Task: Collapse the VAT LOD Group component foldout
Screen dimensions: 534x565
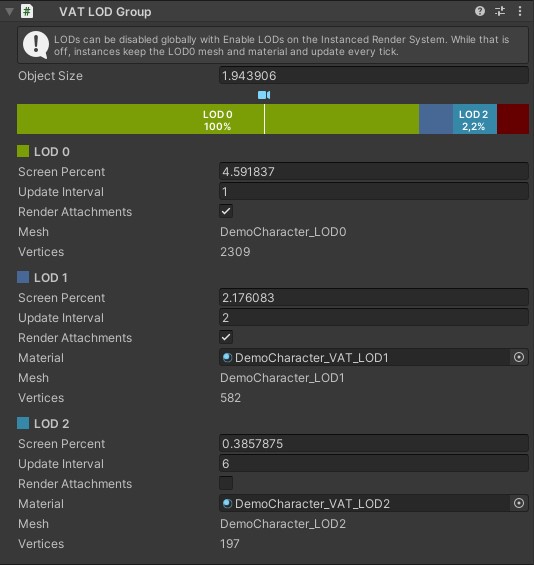Action: 10,12
